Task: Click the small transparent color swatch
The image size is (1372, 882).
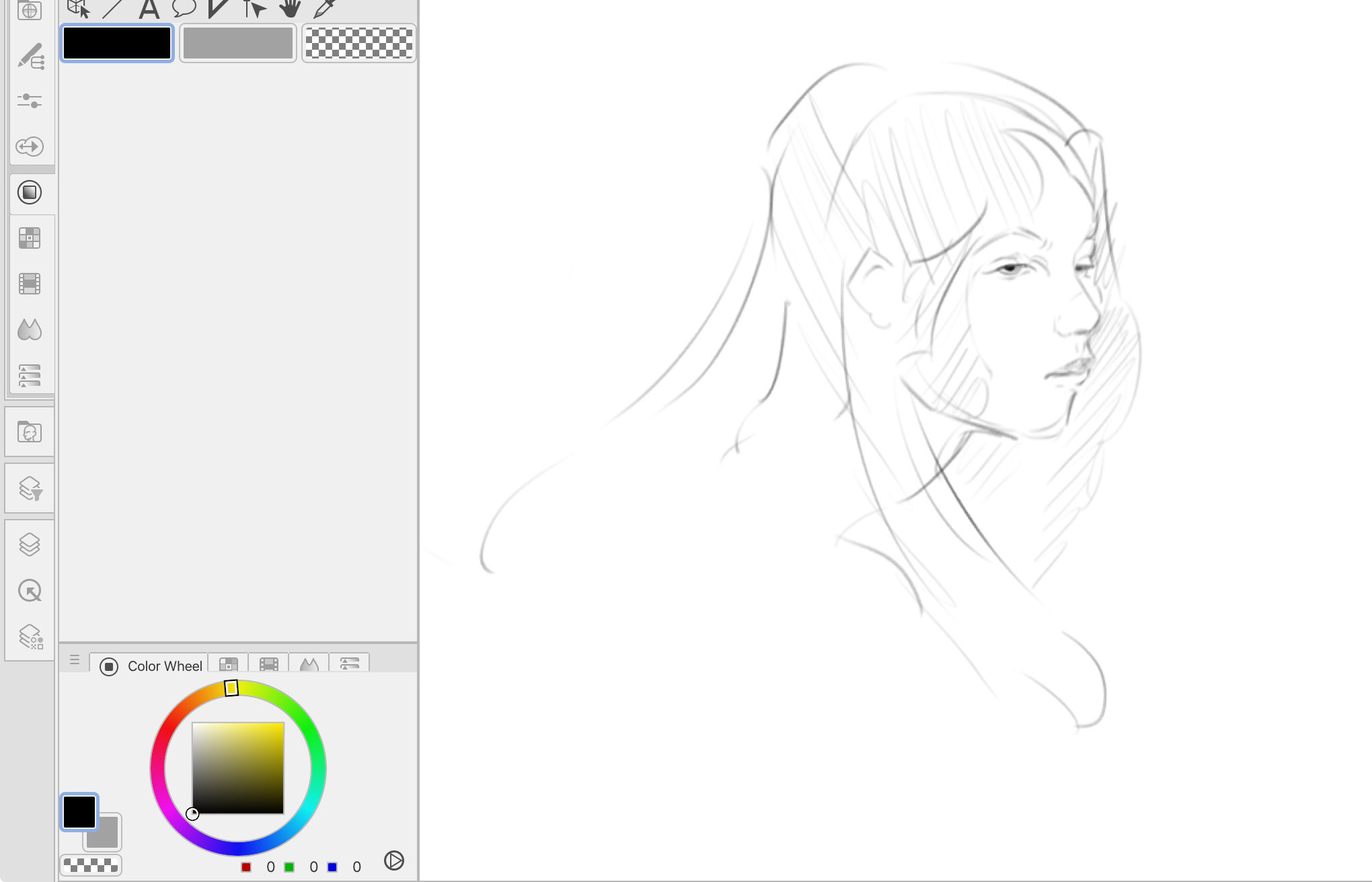Action: click(x=91, y=865)
